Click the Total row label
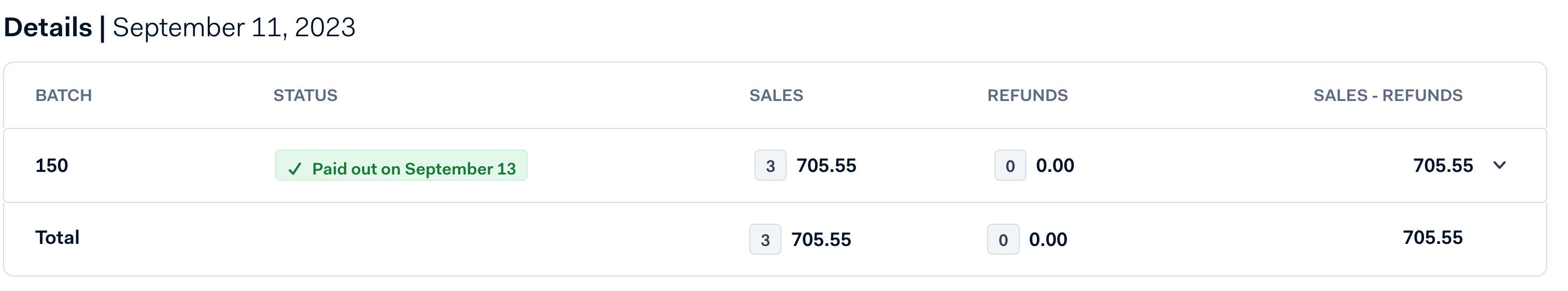Screen dimensions: 1568x291 coord(57,238)
